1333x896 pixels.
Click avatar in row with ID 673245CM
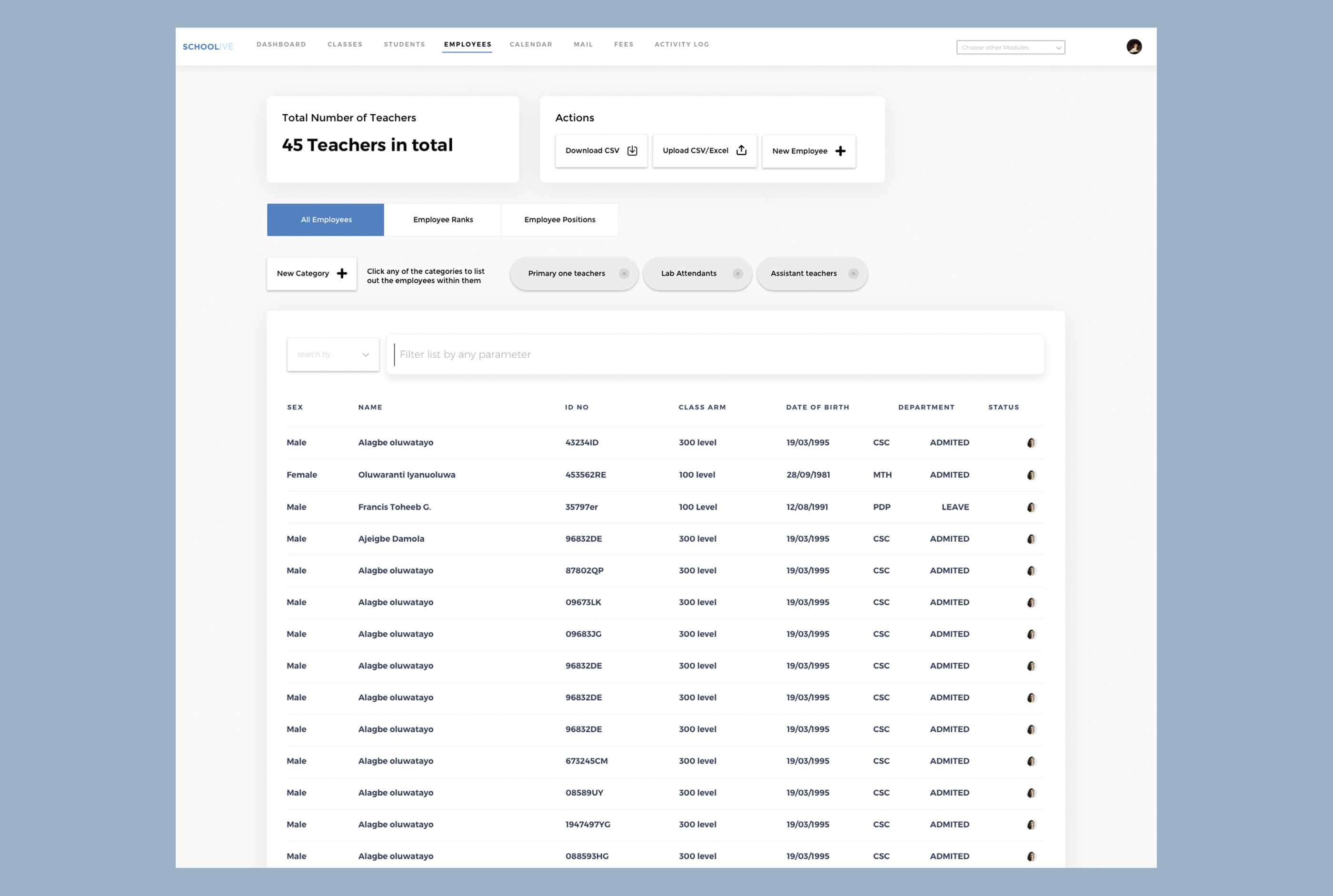(1031, 761)
